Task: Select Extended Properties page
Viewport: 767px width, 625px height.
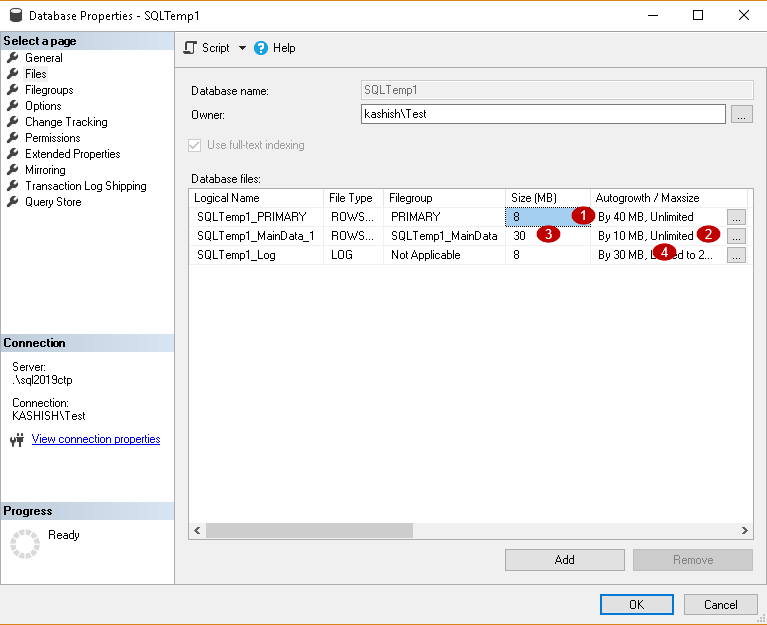Action: pyautogui.click(x=72, y=154)
